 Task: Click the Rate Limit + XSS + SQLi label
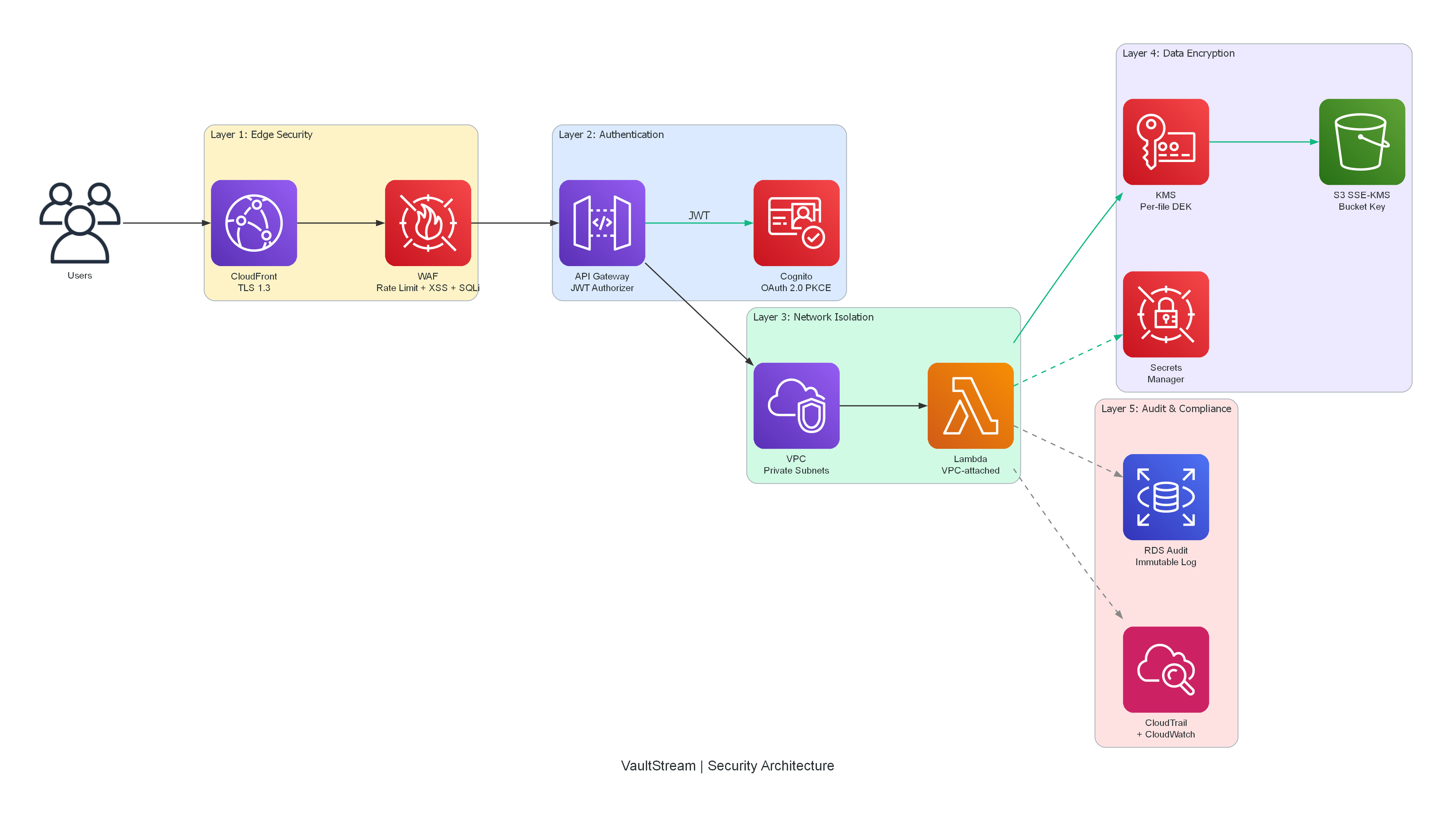click(428, 288)
